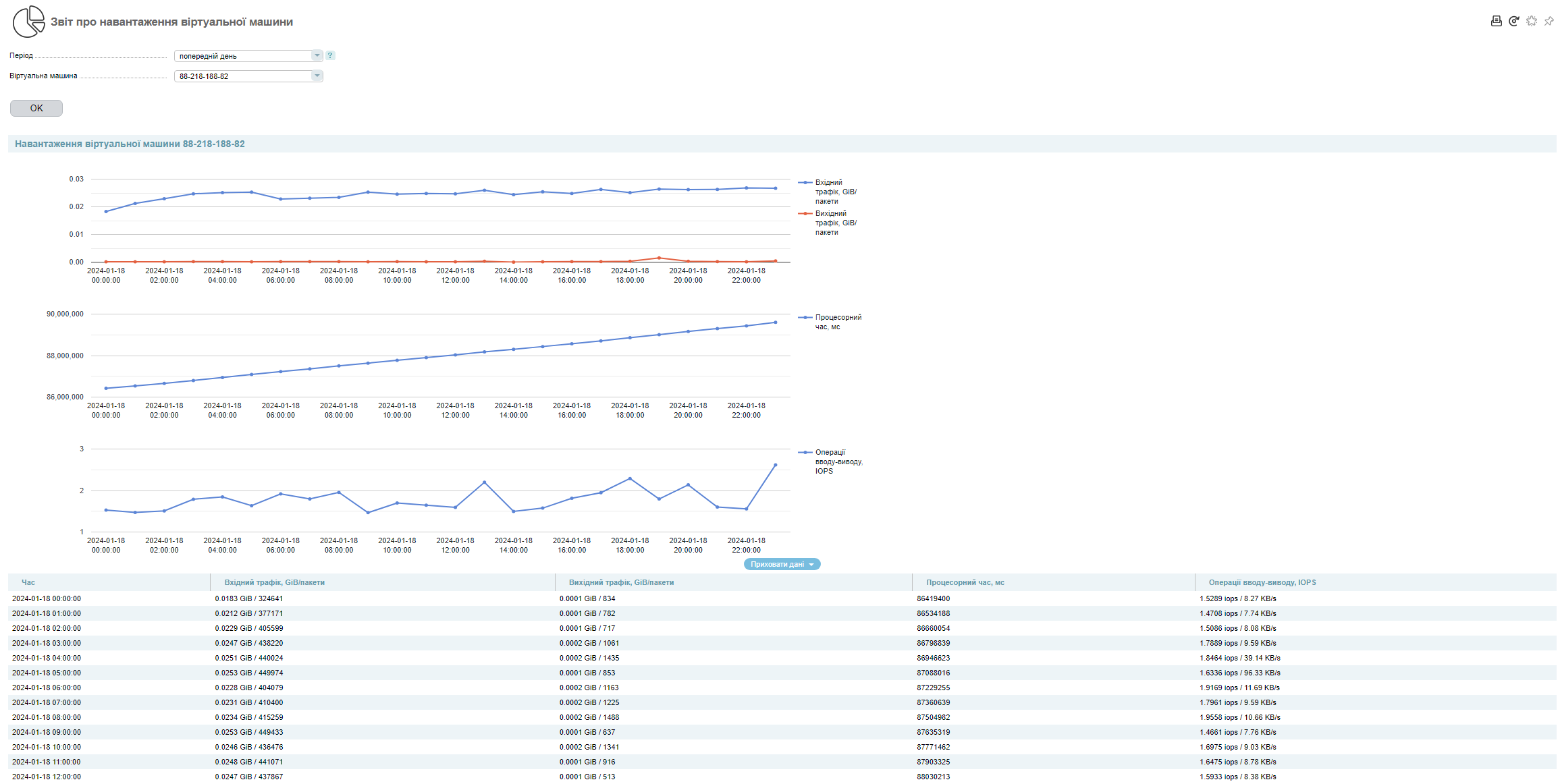Click the cell 1.8464 iops / 39.14 KB/s
This screenshot has height=784, width=1560.
(x=1240, y=658)
